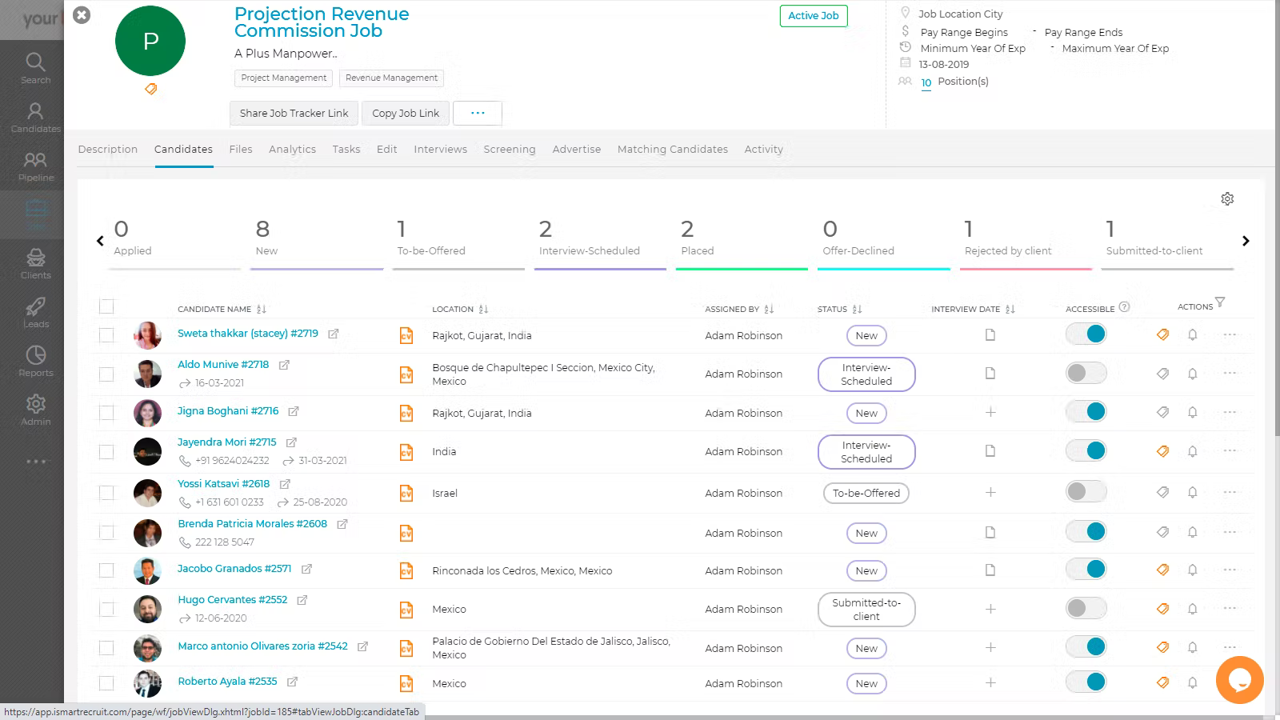Open table settings gear icon
Image resolution: width=1280 pixels, height=720 pixels.
(x=1227, y=199)
